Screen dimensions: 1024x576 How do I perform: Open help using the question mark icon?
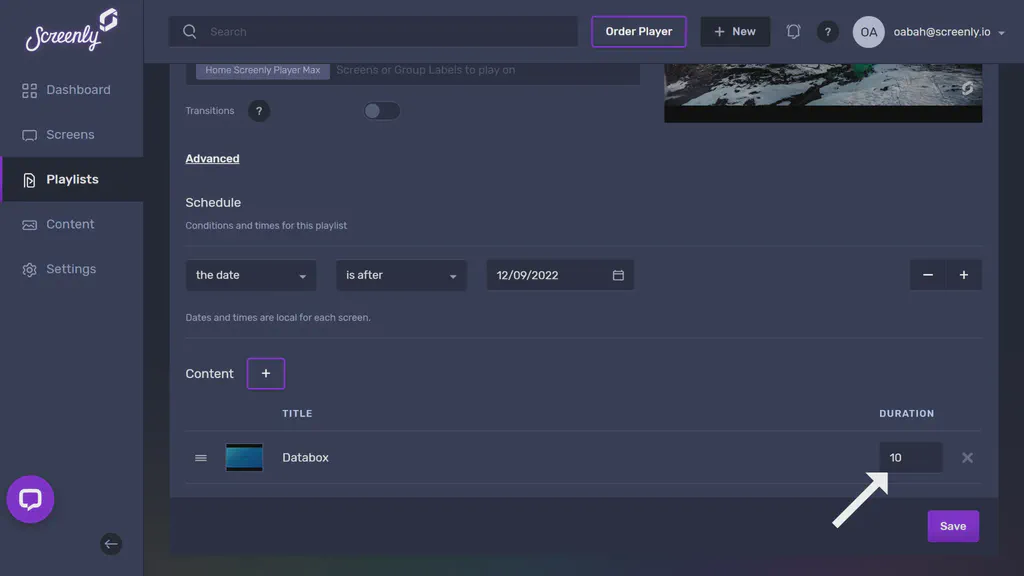coord(828,31)
